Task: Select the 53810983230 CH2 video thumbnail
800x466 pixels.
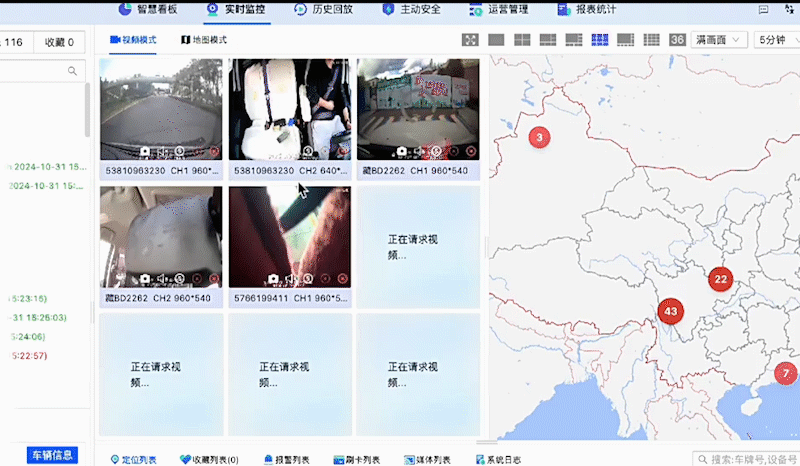Action: [290, 109]
